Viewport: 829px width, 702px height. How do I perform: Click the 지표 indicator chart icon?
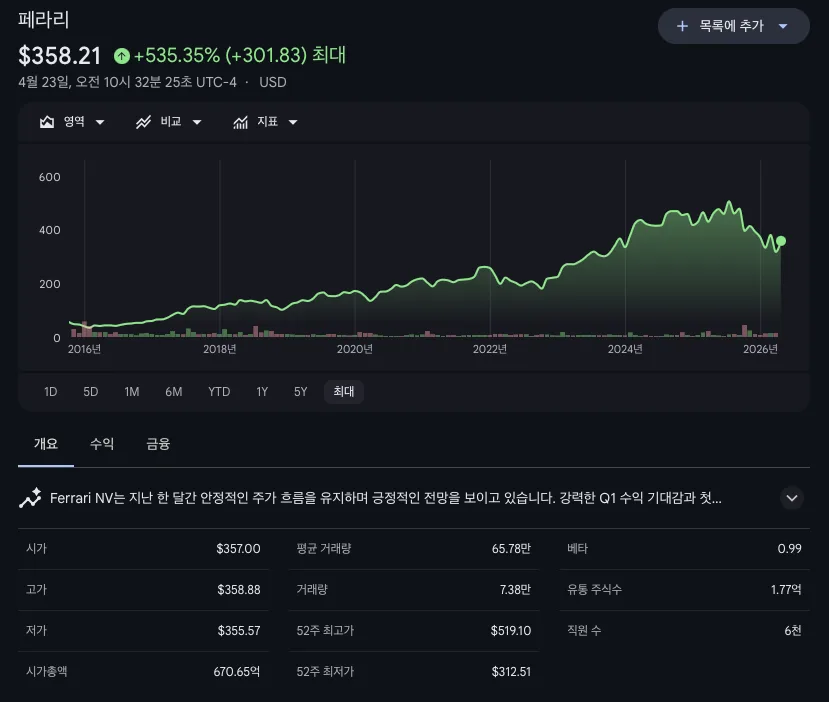[241, 122]
